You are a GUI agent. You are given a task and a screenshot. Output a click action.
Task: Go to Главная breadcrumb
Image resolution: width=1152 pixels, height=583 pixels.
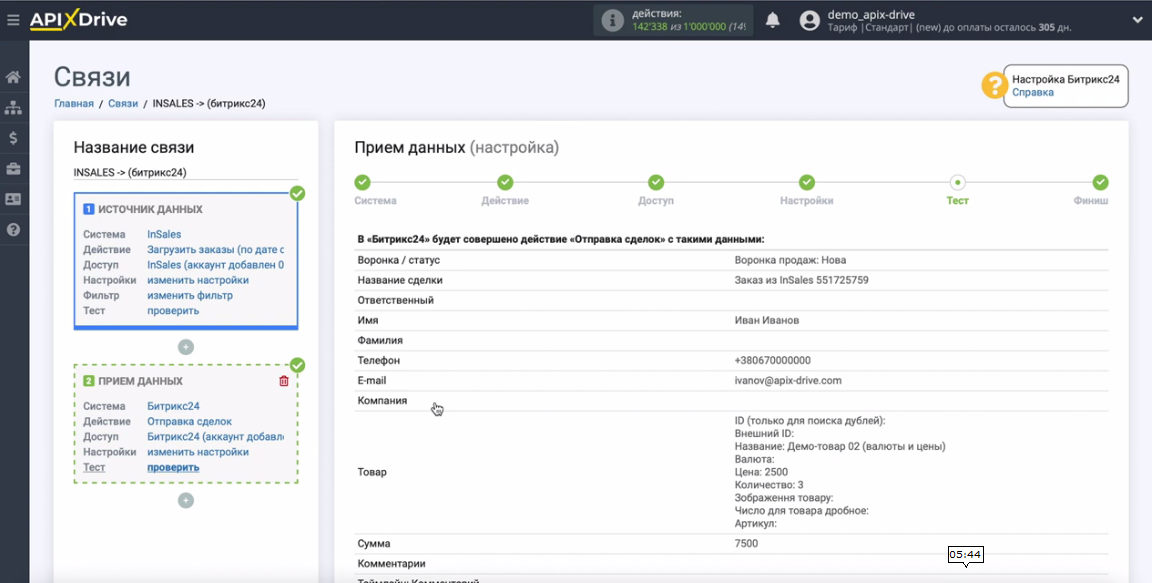pyautogui.click(x=74, y=104)
